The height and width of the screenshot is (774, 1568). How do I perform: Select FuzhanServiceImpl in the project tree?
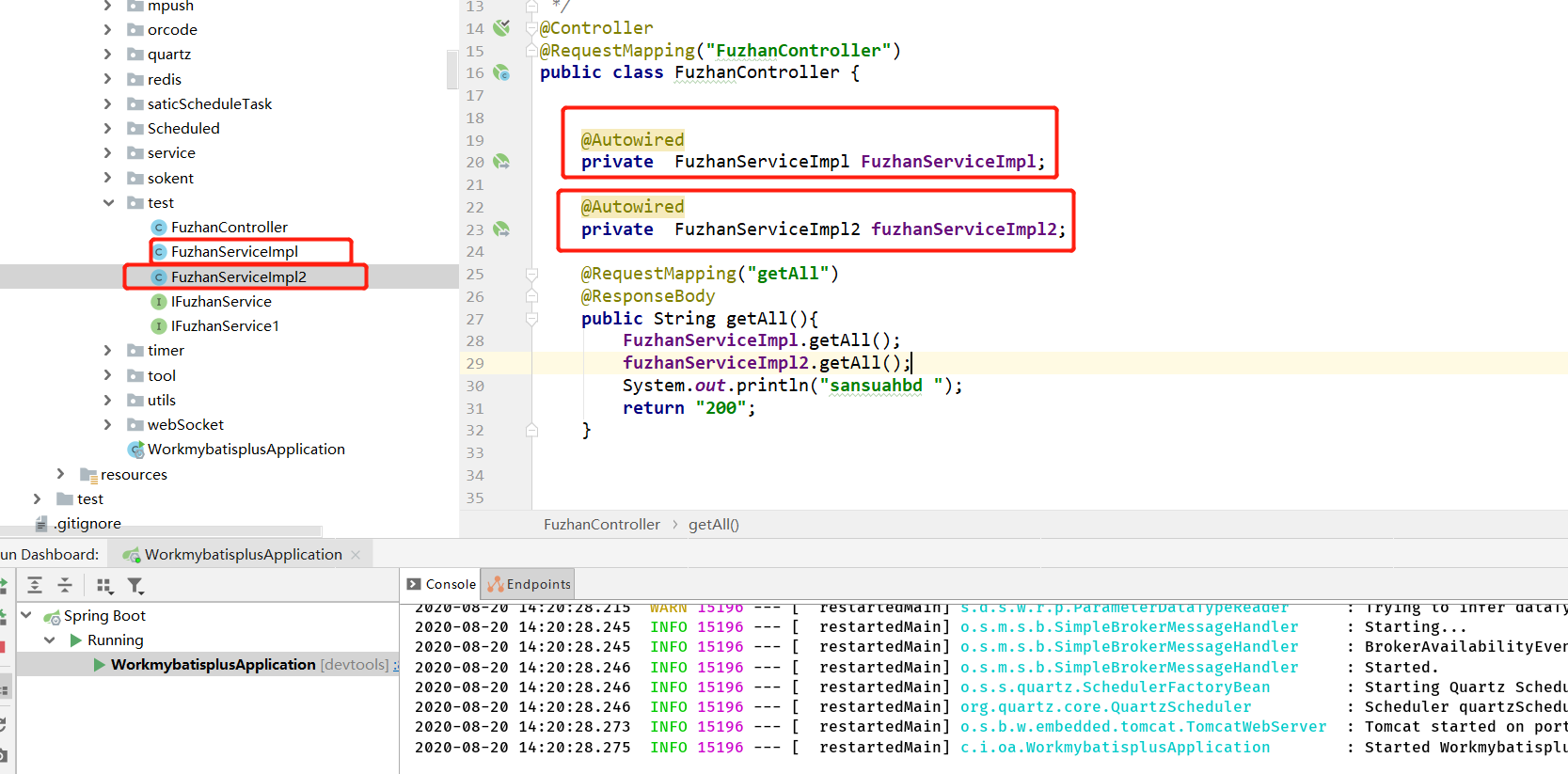coord(234,251)
